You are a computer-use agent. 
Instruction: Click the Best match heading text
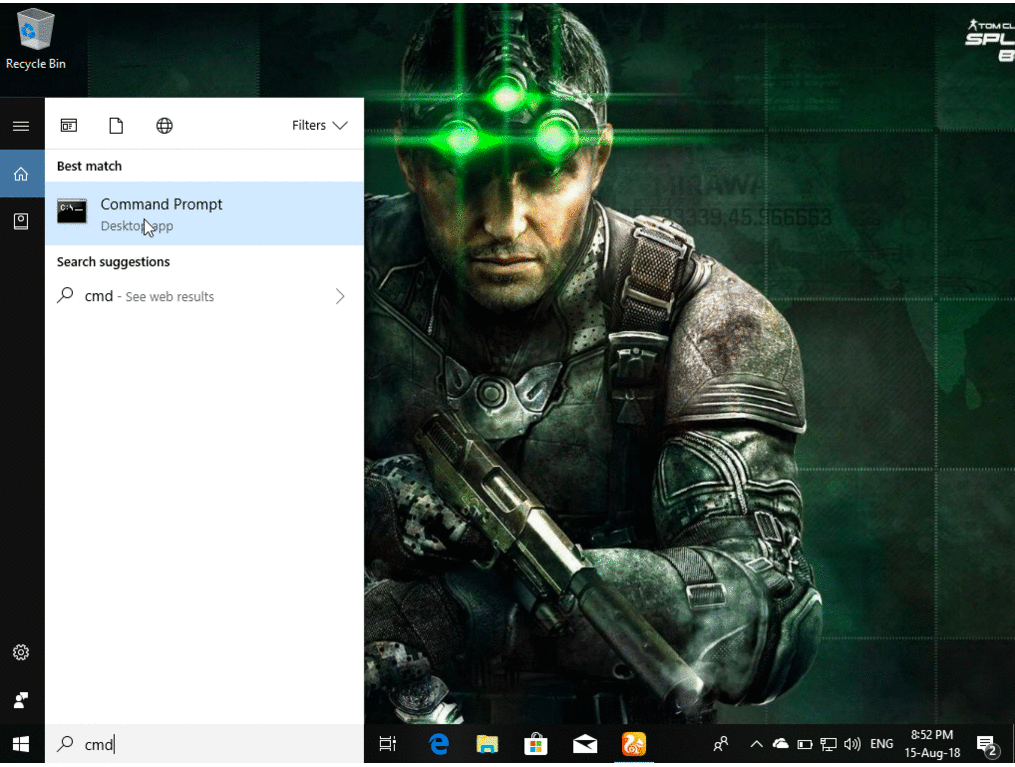click(x=89, y=166)
